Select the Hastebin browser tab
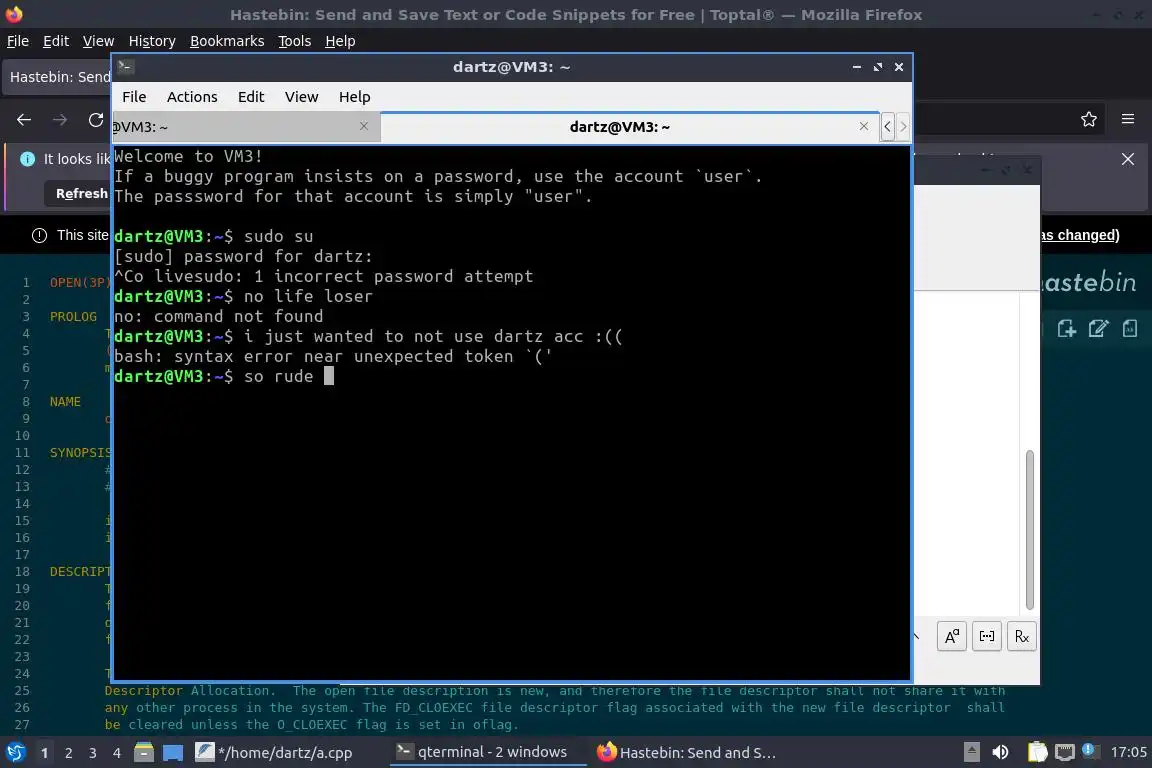Screen dimensions: 1152x768 point(57,77)
